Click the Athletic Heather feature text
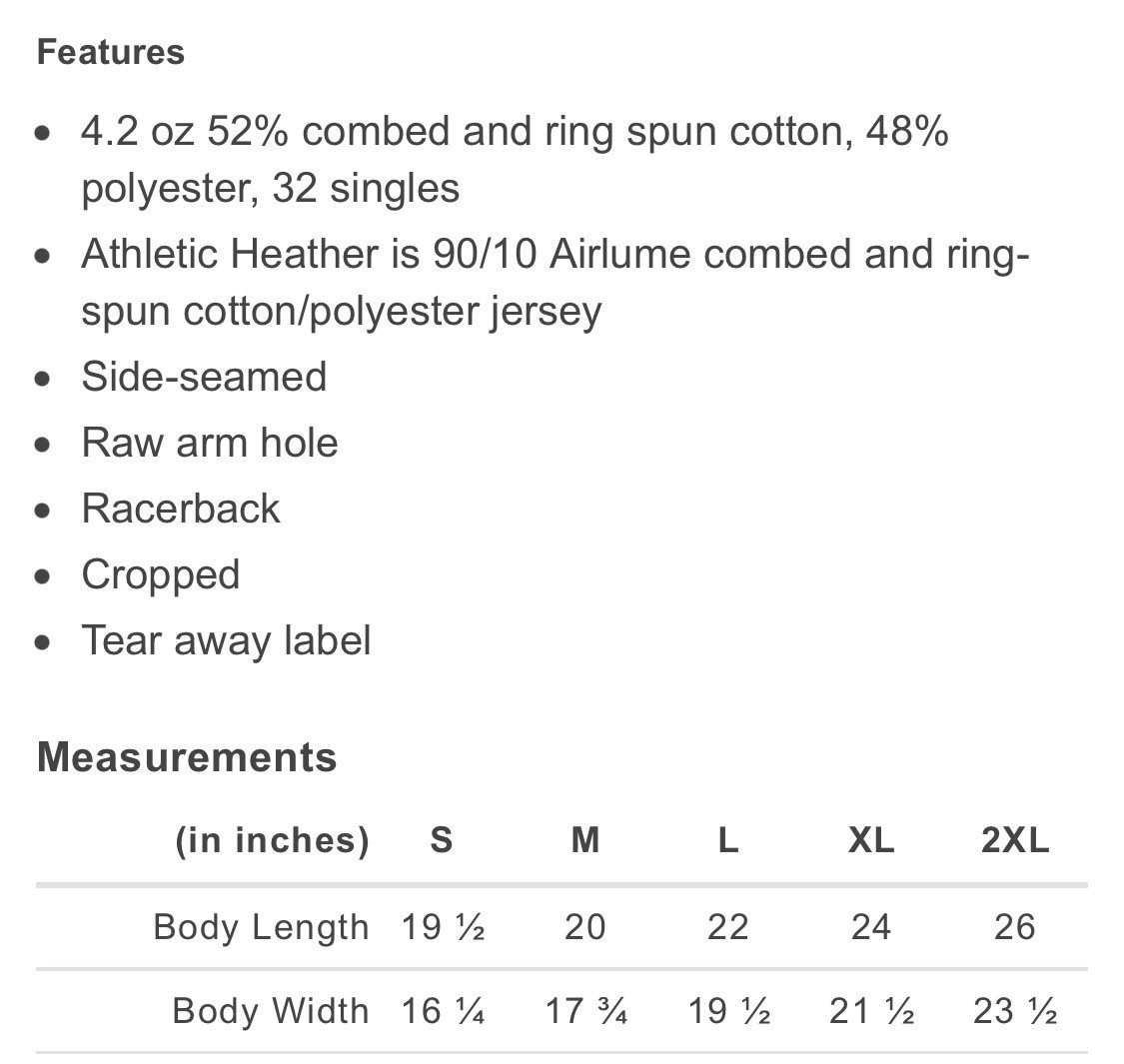 click(555, 283)
